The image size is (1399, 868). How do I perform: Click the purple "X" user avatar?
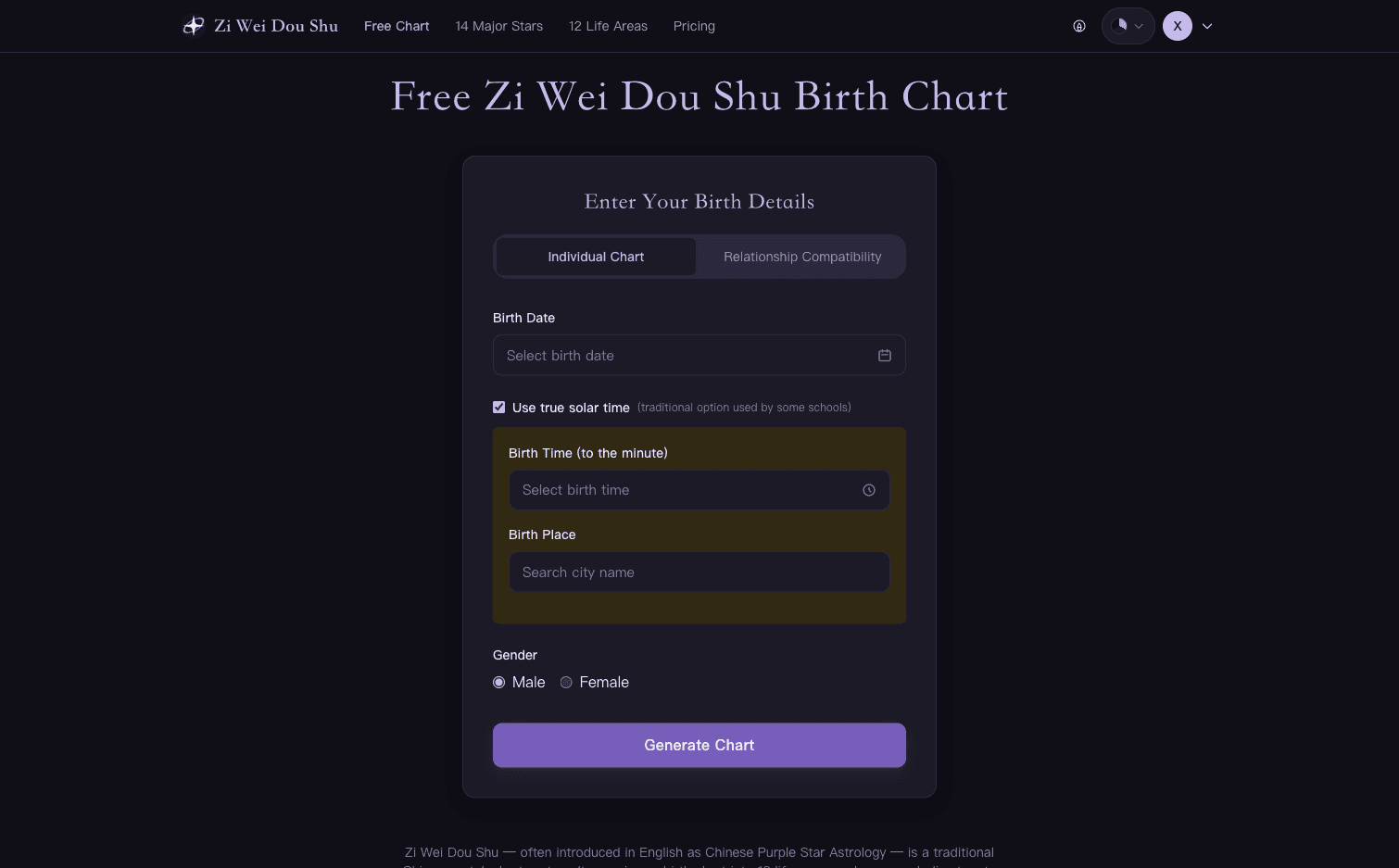coord(1178,26)
